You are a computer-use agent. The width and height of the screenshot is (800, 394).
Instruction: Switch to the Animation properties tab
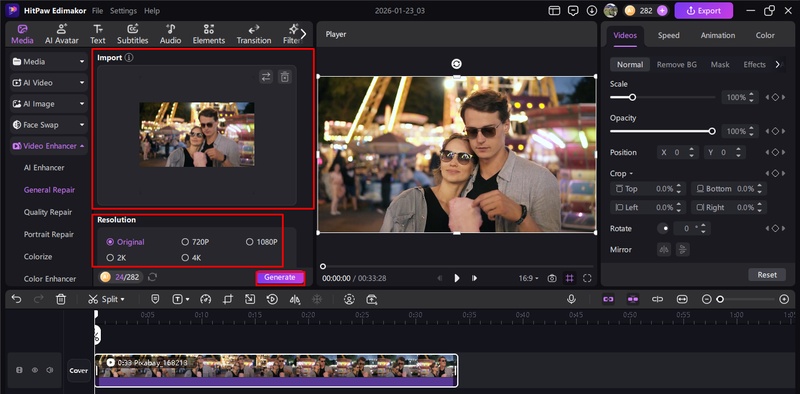pyautogui.click(x=717, y=35)
